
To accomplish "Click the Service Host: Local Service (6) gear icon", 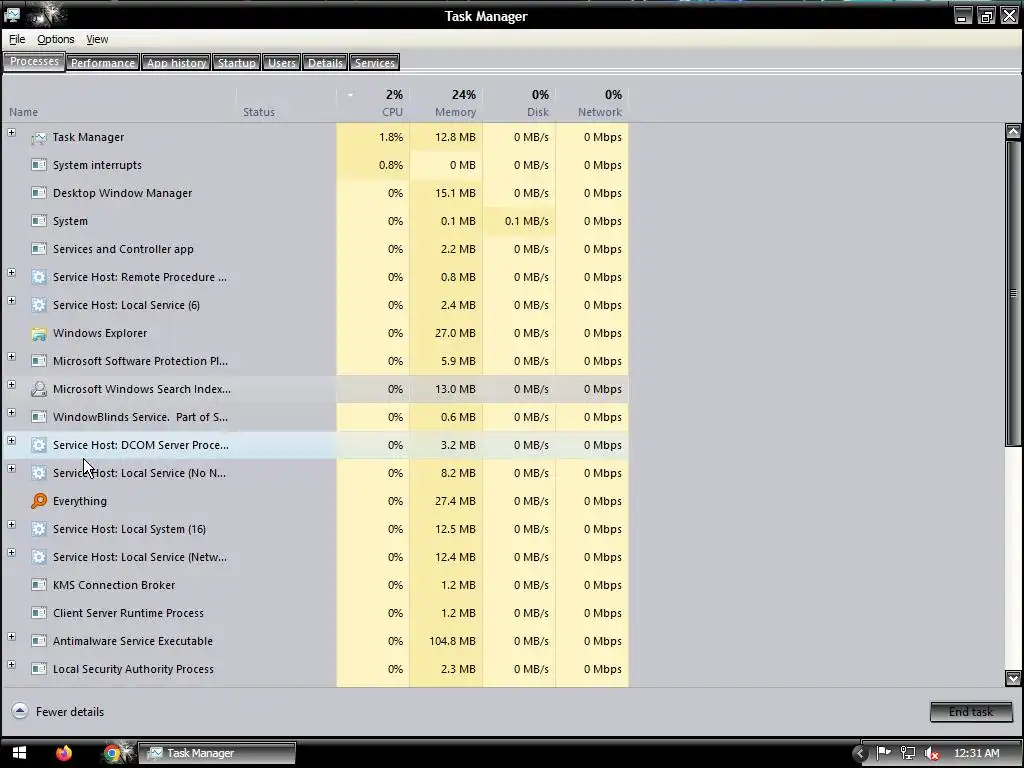I will (x=39, y=306).
